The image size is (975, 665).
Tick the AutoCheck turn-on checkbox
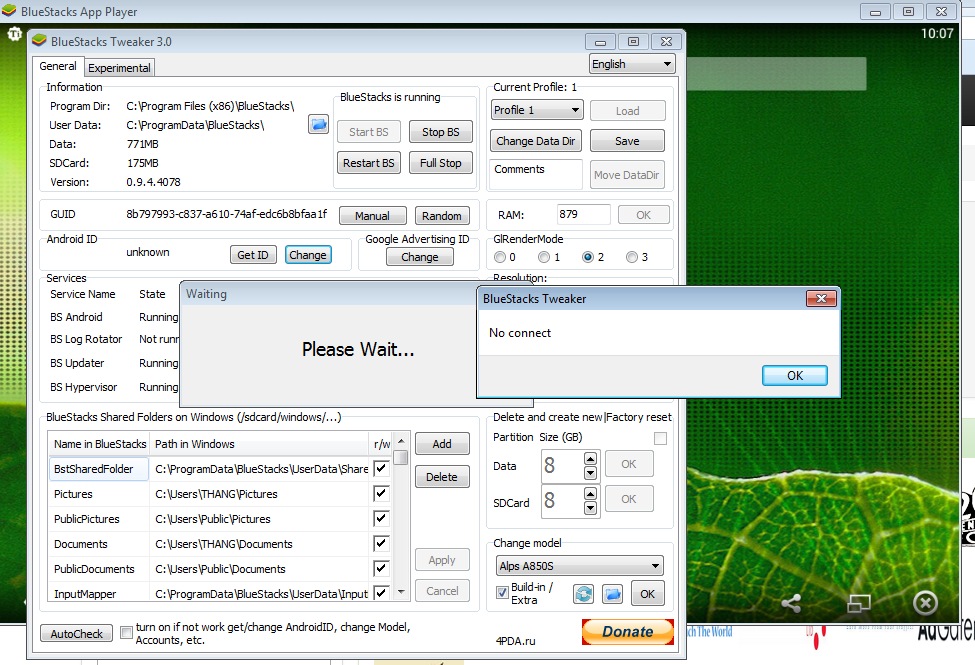(x=126, y=633)
